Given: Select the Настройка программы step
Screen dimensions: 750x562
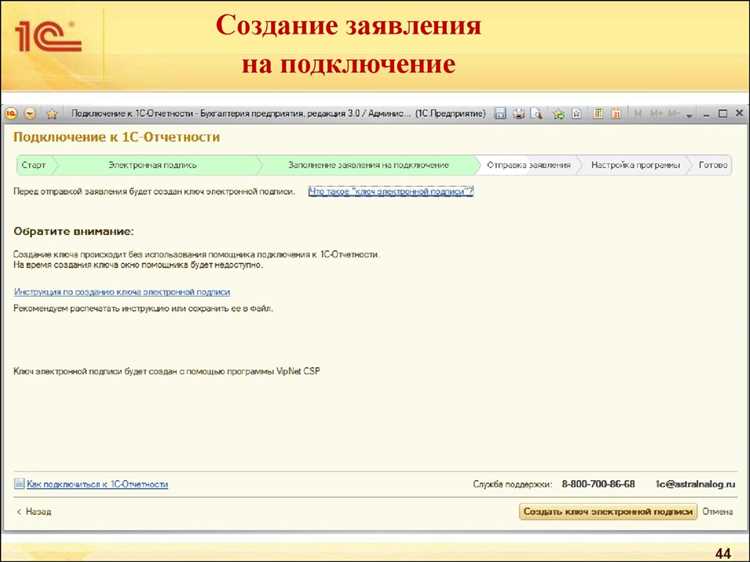Looking at the screenshot, I should (x=635, y=165).
